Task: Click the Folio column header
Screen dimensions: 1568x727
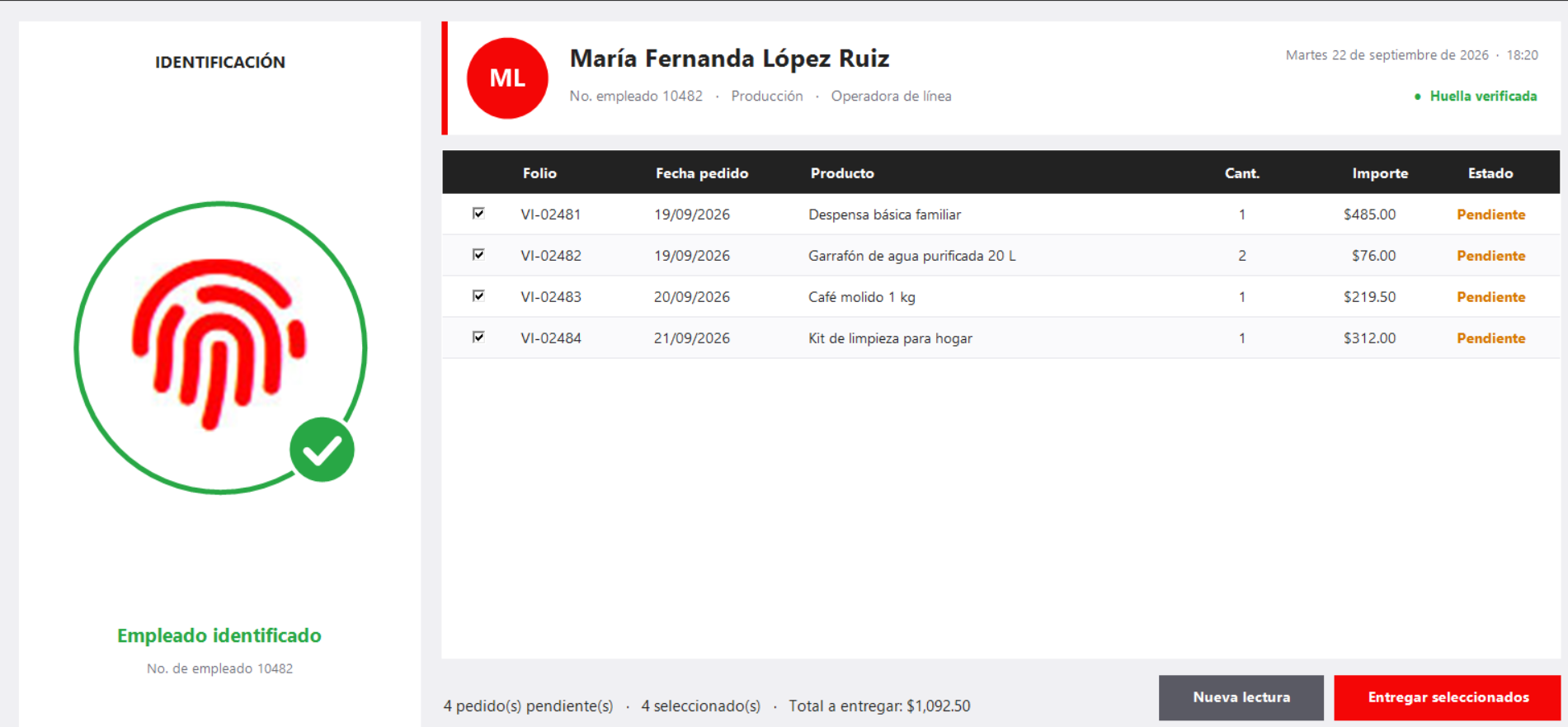Action: point(539,173)
